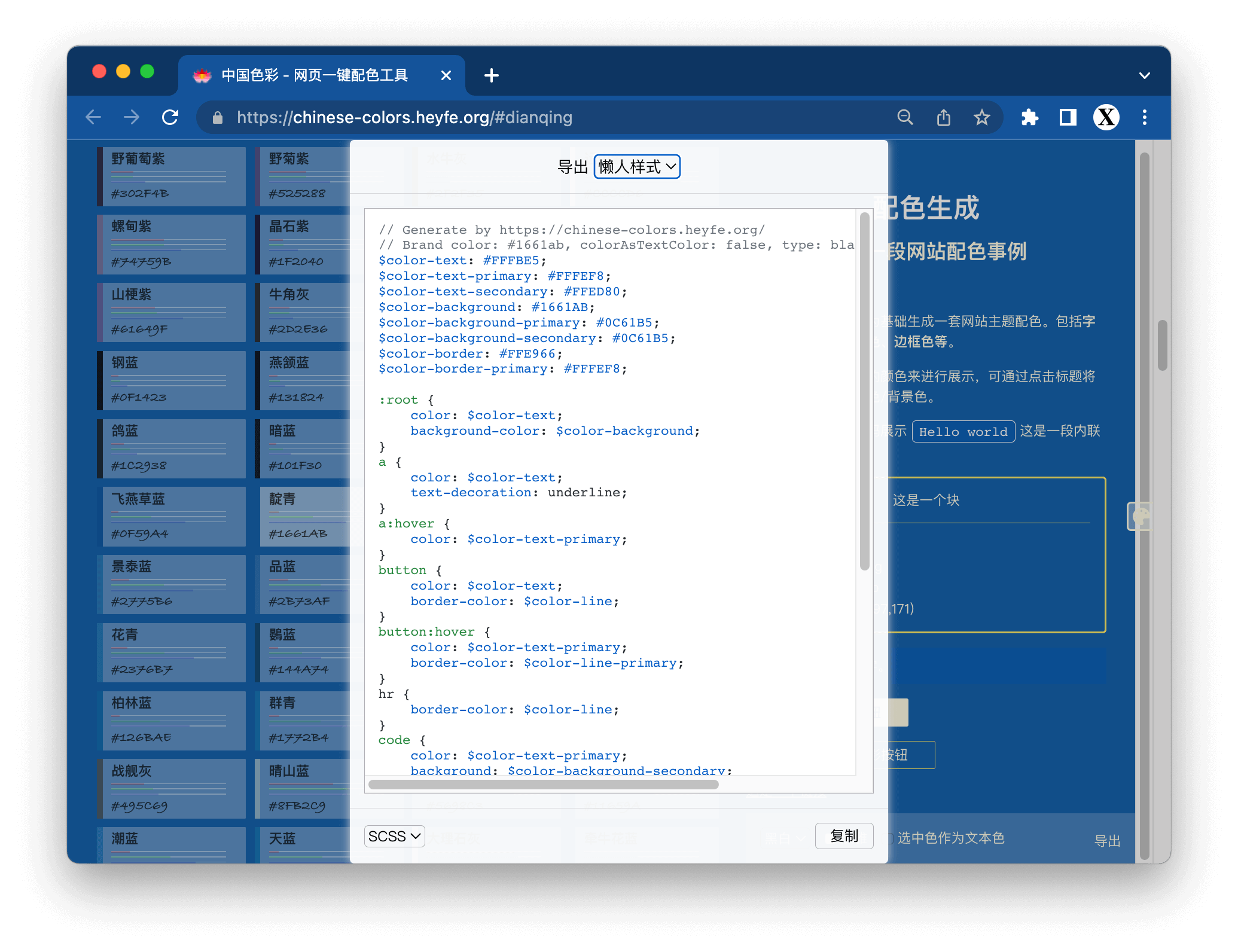Choose the 钢蓝 color card
The image size is (1238, 952).
pyautogui.click(x=172, y=381)
